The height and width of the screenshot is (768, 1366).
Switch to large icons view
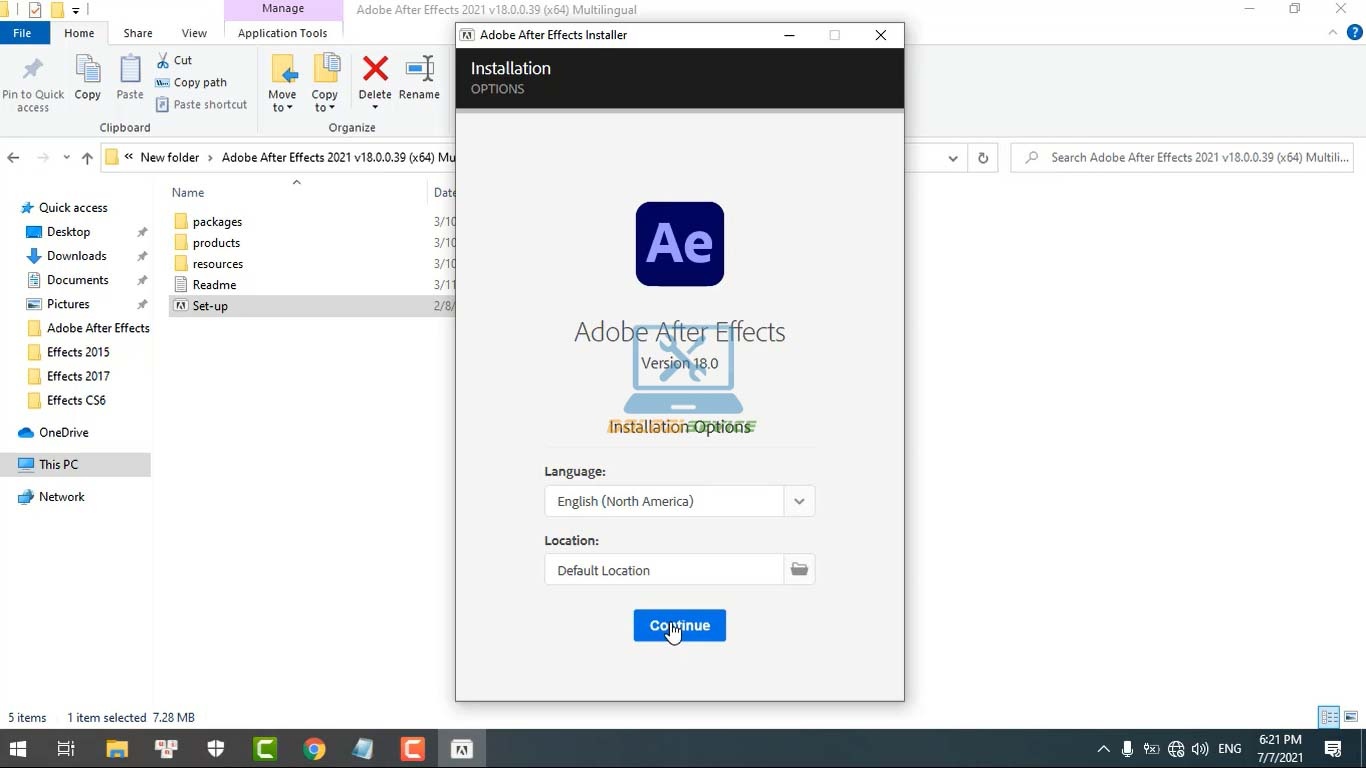(x=1351, y=717)
